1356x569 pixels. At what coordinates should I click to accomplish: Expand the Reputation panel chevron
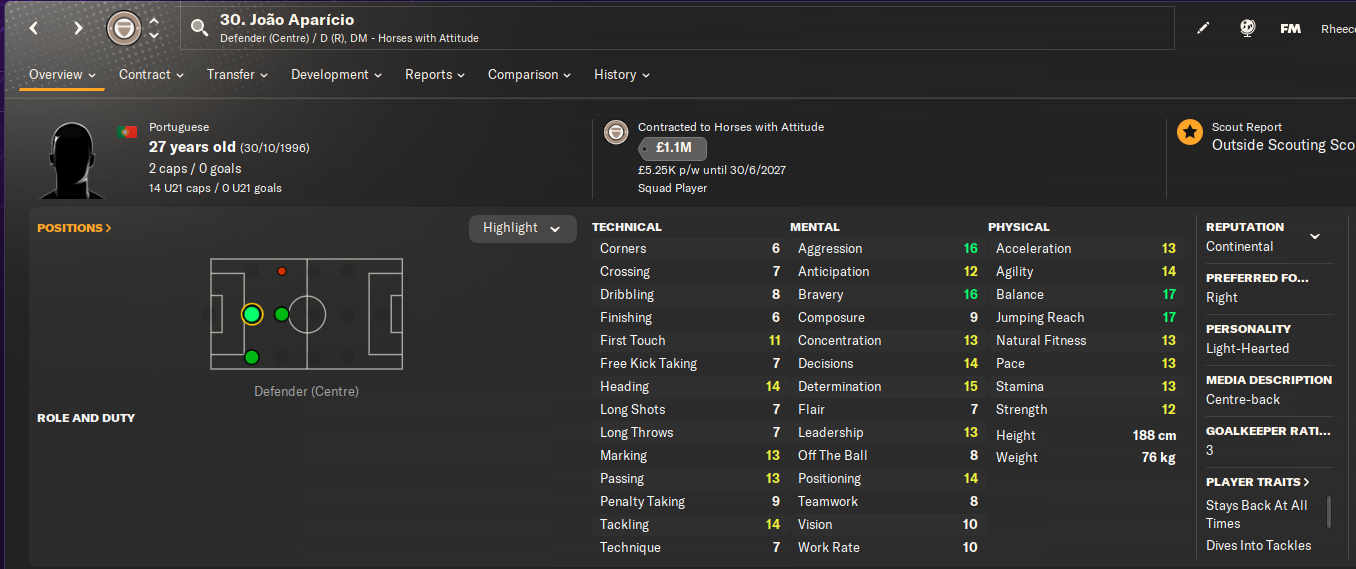[x=1315, y=236]
